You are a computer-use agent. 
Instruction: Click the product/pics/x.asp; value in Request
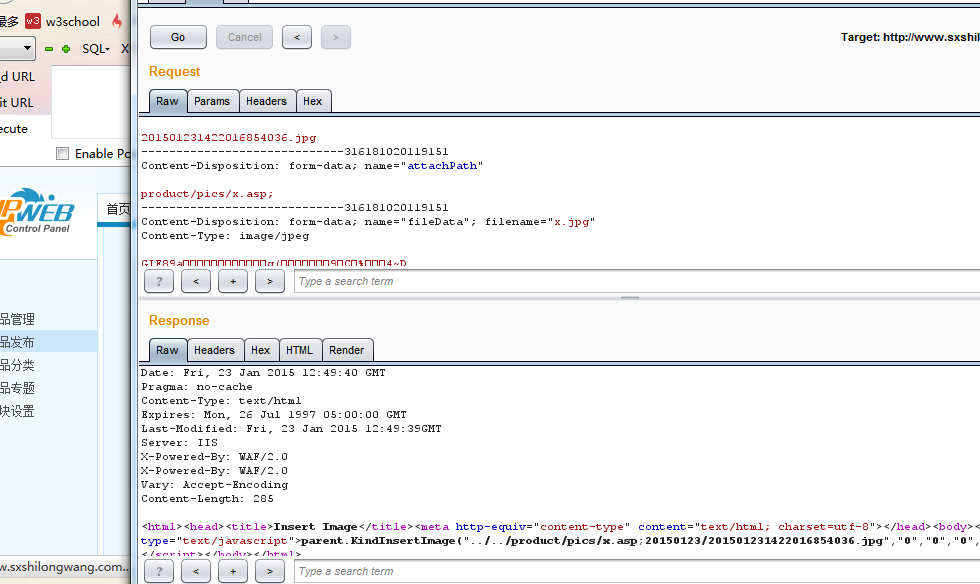pos(207,194)
